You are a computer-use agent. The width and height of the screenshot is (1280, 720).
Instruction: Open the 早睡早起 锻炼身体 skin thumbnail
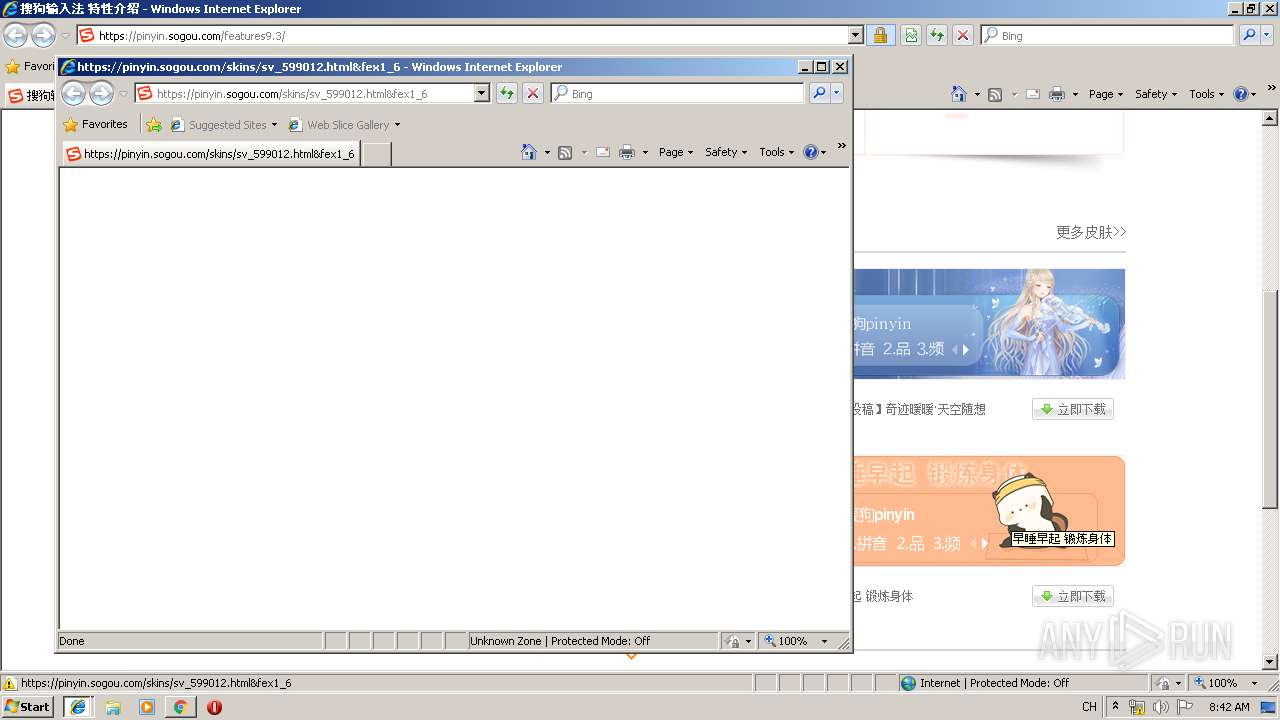coord(989,511)
